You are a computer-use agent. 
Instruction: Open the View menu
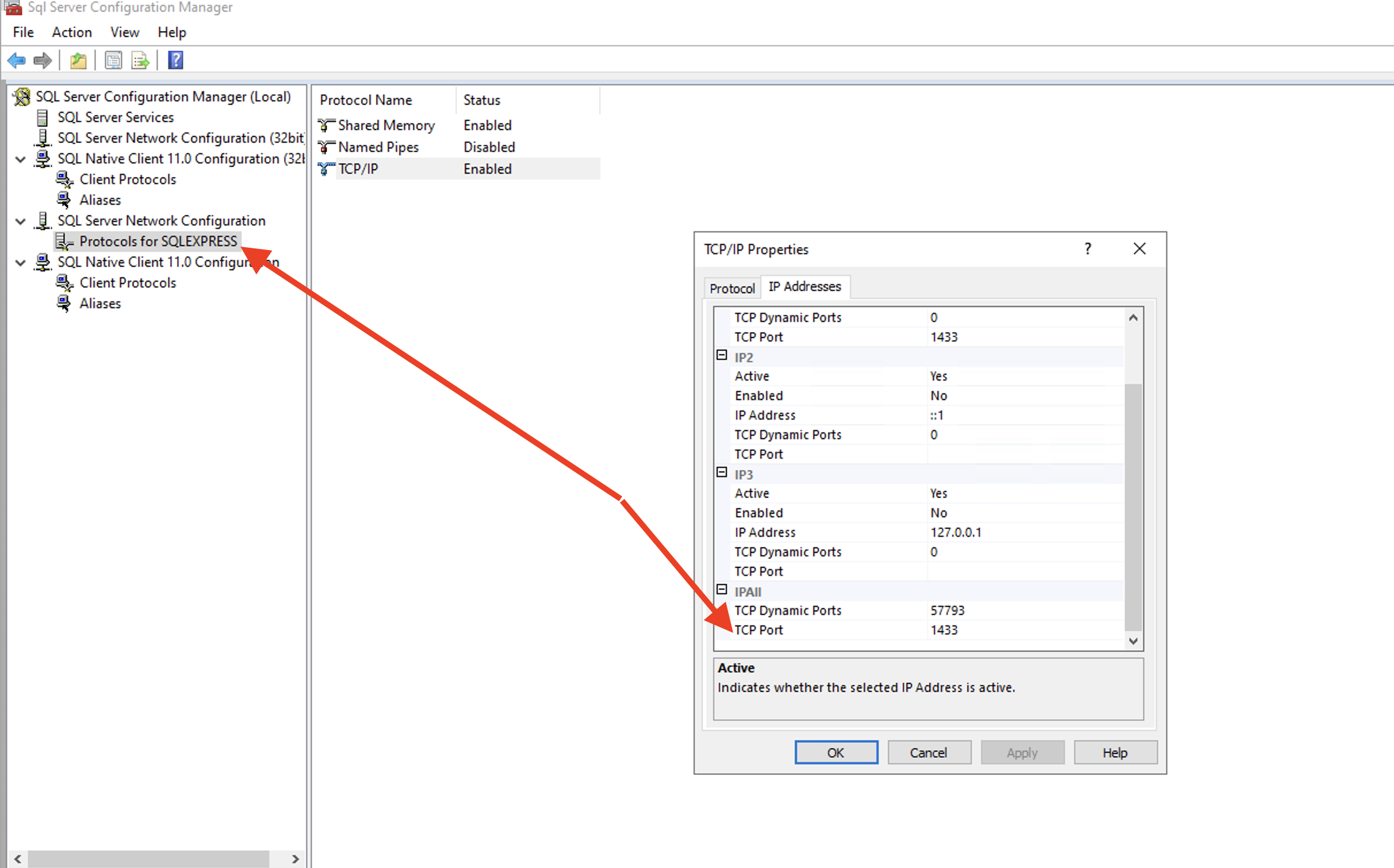click(x=125, y=32)
